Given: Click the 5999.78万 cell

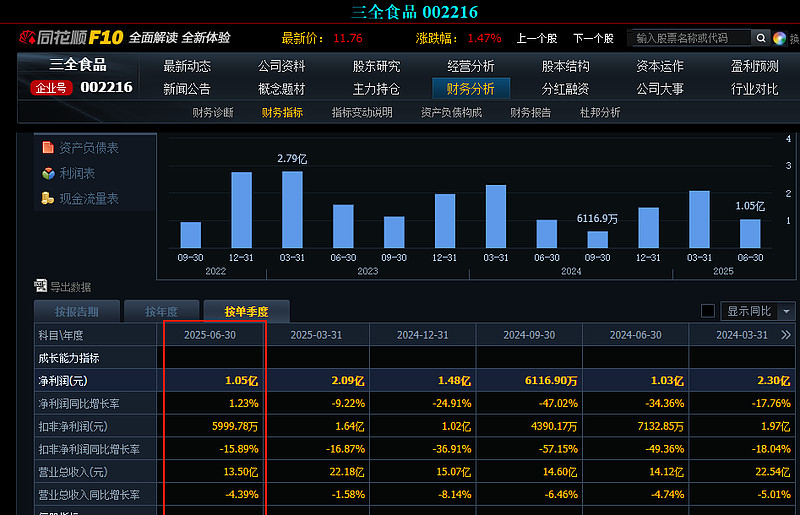Looking at the screenshot, I should click(235, 426).
